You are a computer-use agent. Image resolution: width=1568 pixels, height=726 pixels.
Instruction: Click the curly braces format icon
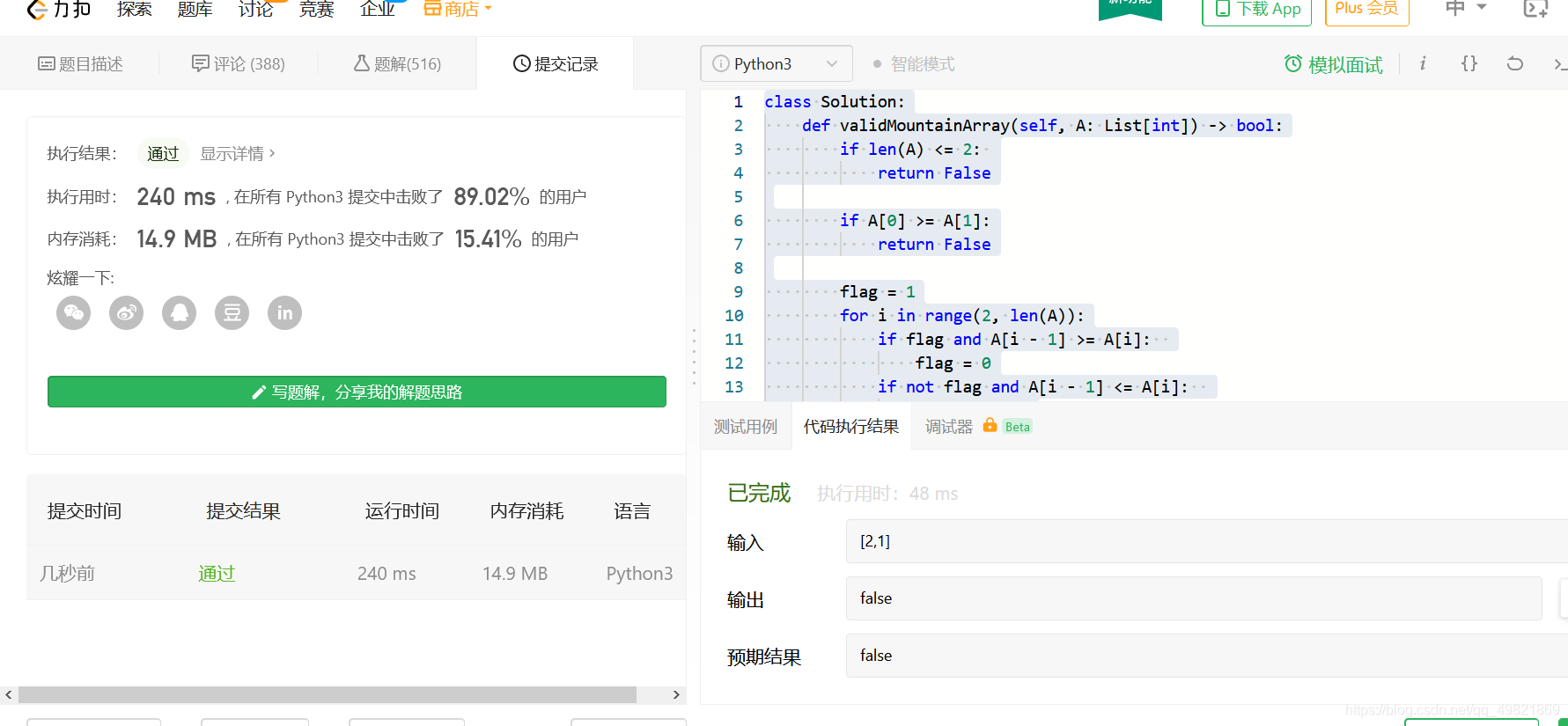click(x=1469, y=63)
